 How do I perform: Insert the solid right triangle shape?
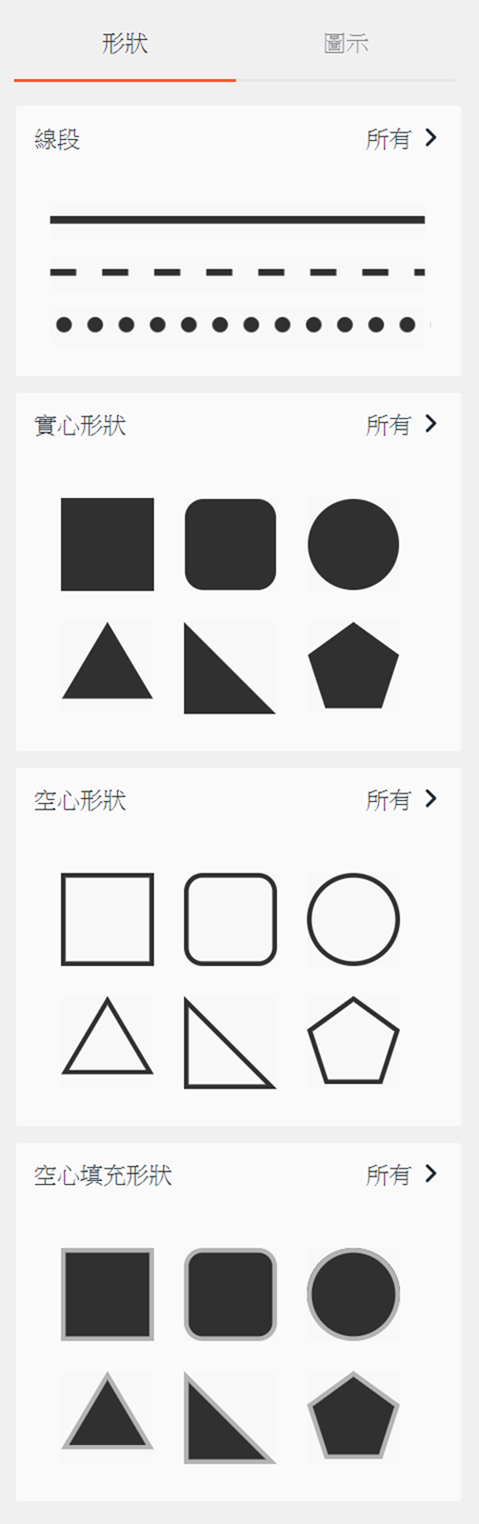[x=230, y=667]
